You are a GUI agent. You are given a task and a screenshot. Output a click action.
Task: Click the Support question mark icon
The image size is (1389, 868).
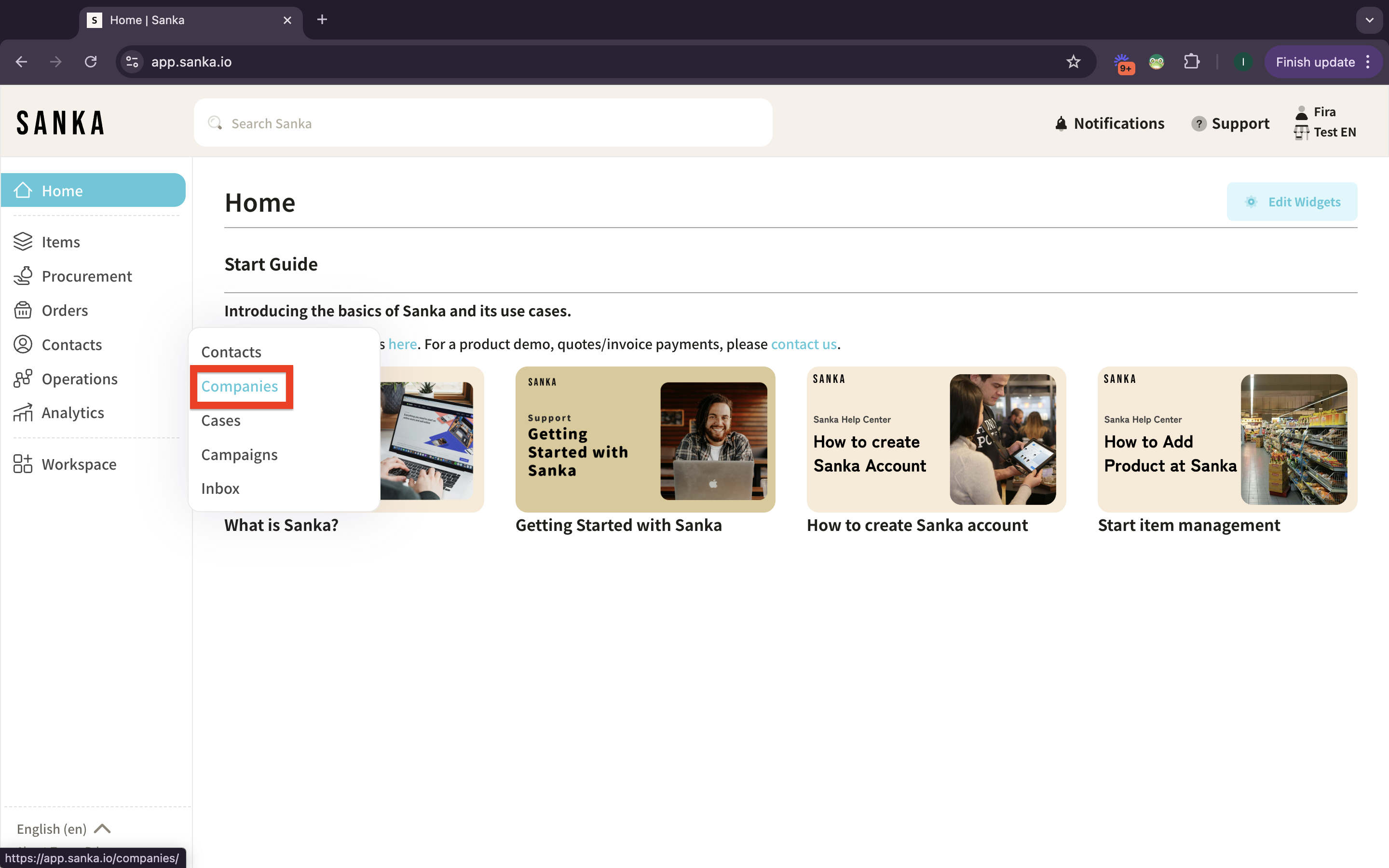pos(1198,123)
